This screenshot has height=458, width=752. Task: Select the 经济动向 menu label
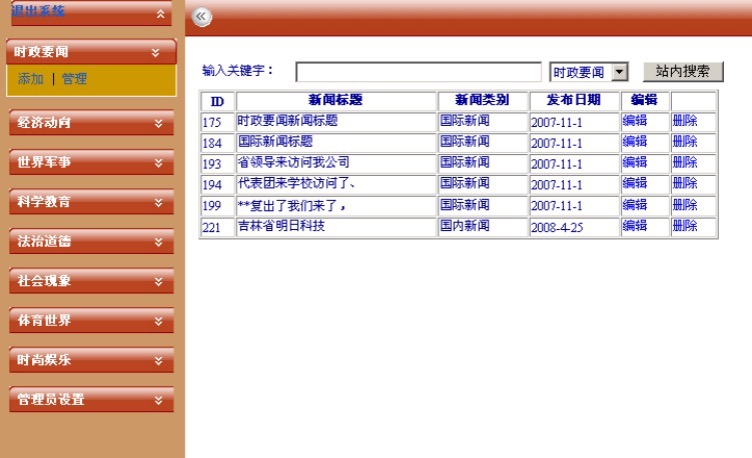pos(44,123)
